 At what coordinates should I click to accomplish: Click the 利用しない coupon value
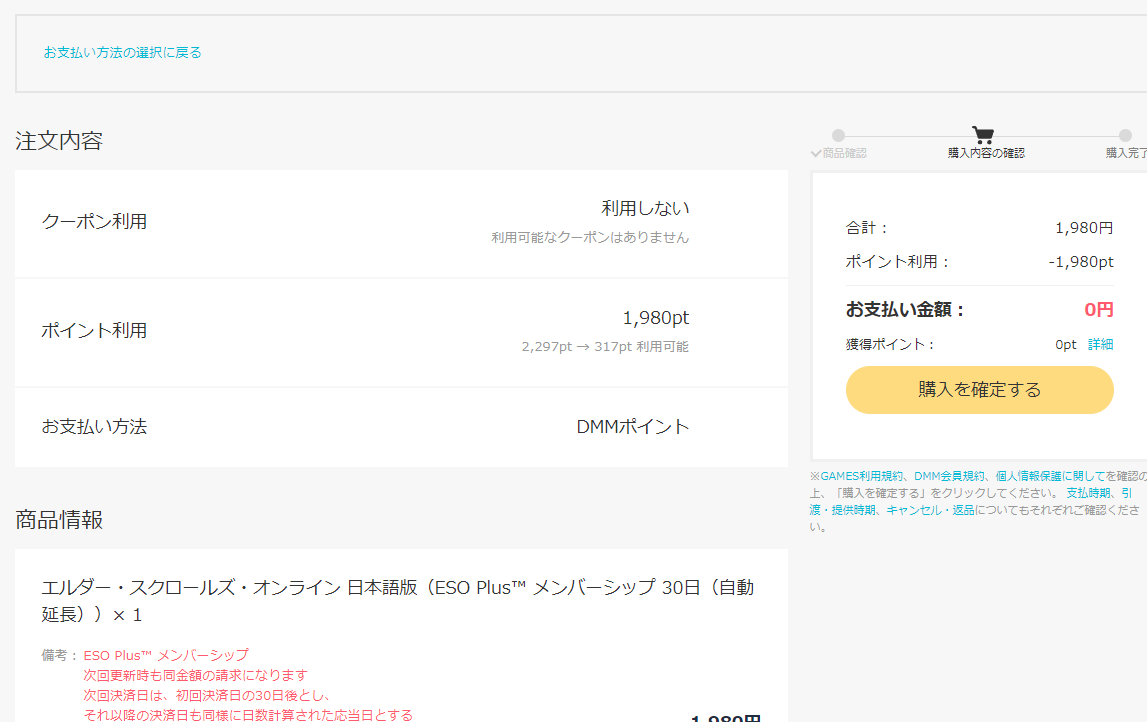645,208
